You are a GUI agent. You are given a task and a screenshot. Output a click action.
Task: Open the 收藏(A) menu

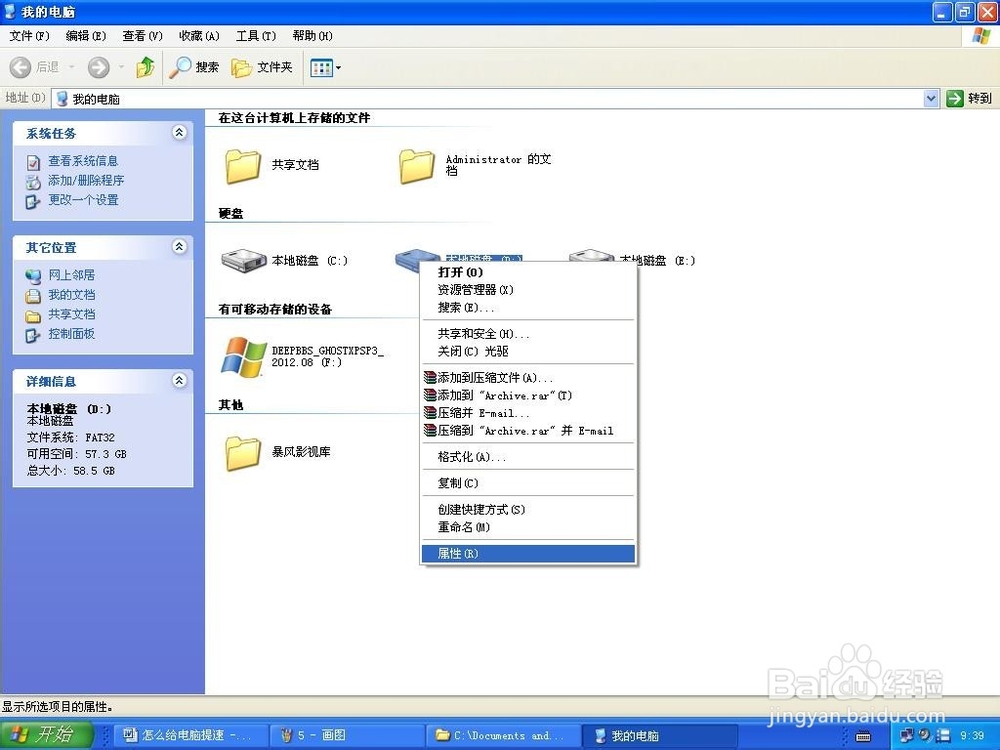pos(199,36)
